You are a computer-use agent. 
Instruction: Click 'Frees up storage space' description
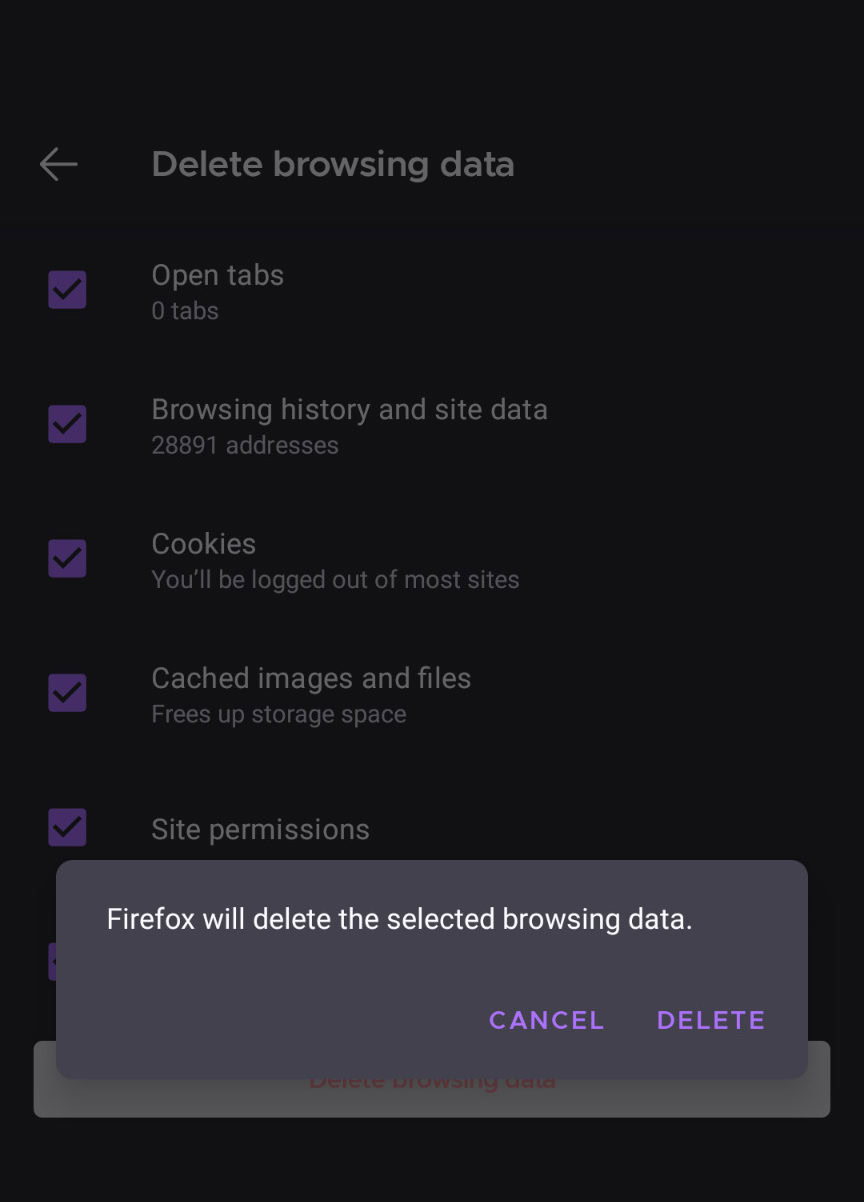click(x=279, y=714)
